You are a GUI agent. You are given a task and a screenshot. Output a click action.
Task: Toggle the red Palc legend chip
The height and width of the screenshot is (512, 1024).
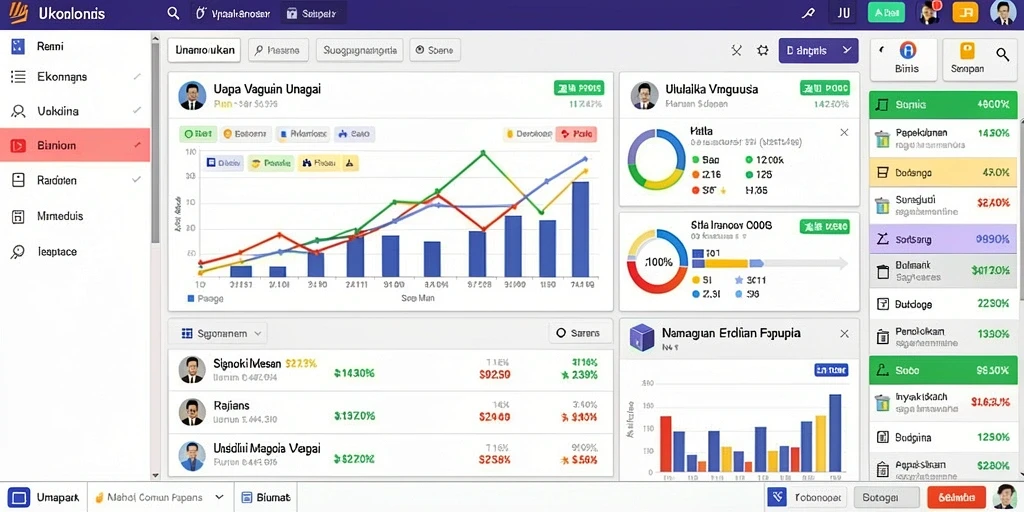click(576, 134)
